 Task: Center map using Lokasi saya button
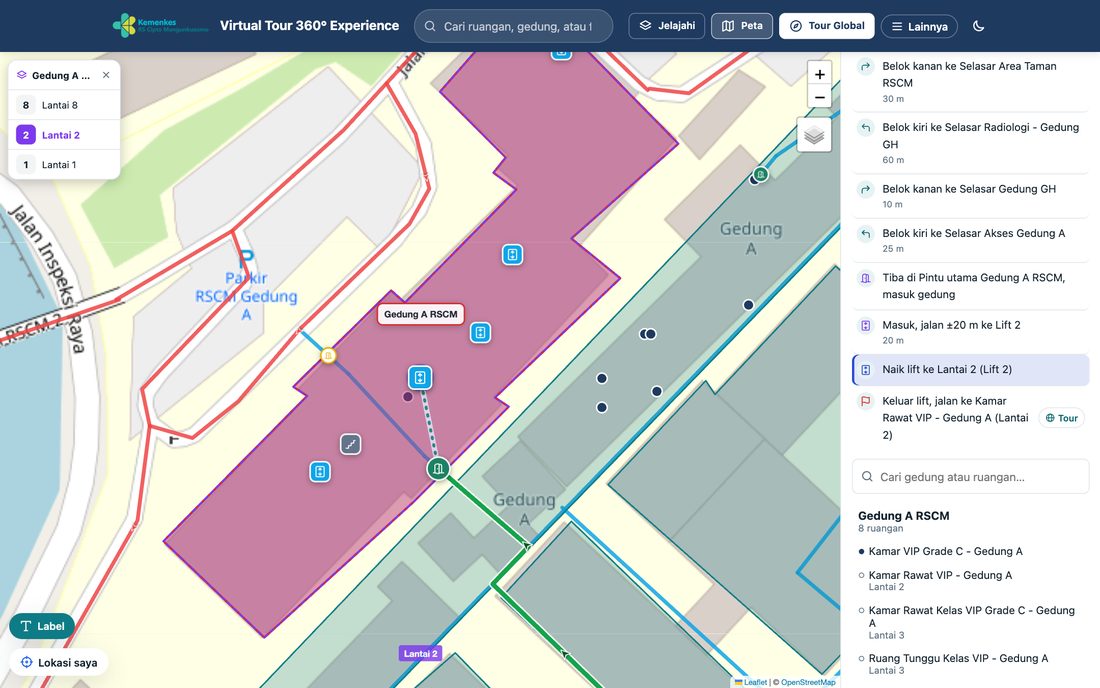(59, 663)
